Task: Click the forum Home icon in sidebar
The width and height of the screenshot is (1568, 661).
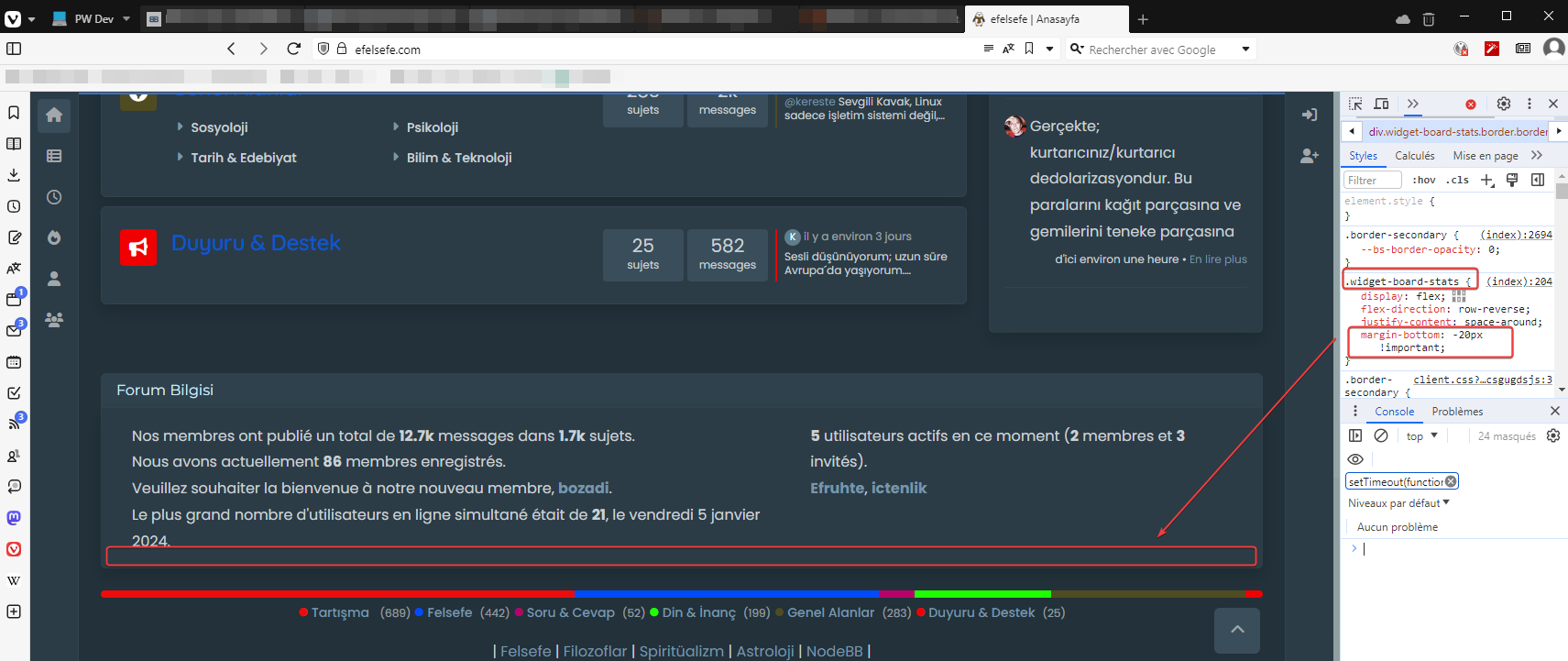Action: 54,115
